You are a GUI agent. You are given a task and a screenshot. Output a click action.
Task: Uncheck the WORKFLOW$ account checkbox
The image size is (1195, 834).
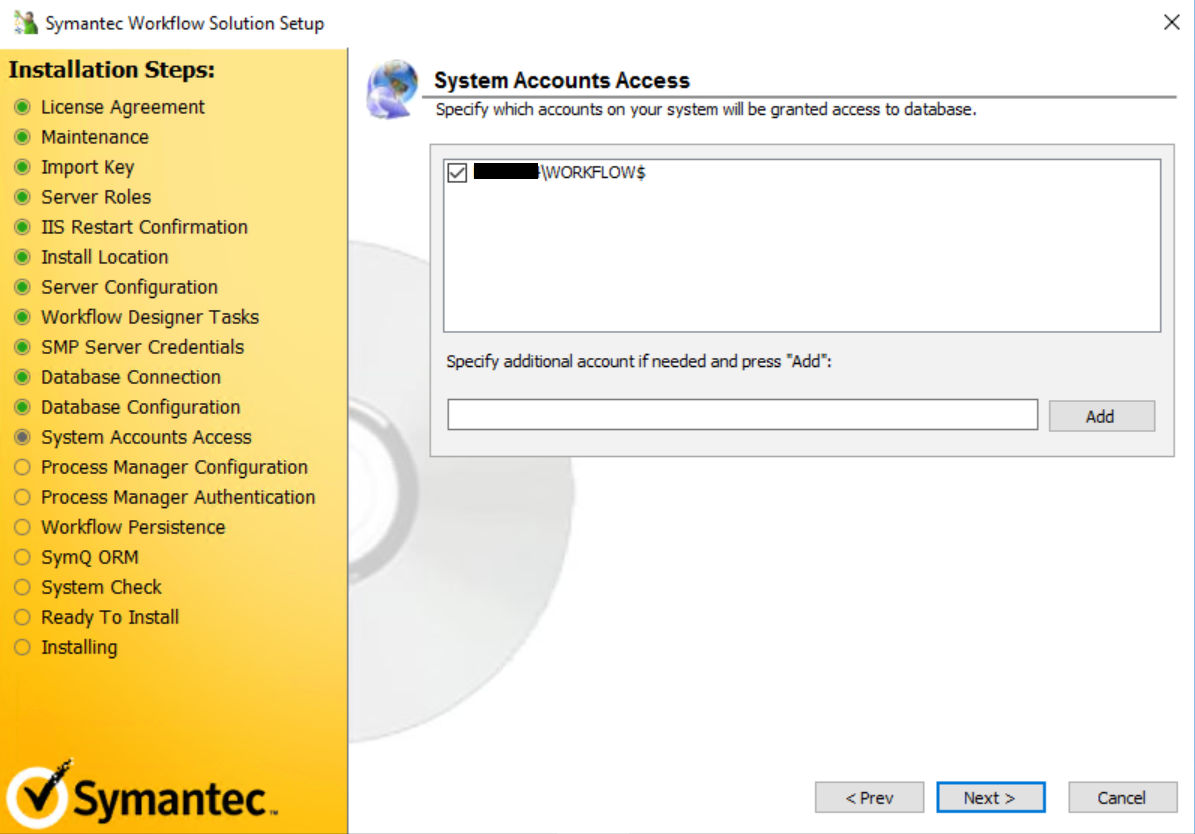(x=457, y=173)
